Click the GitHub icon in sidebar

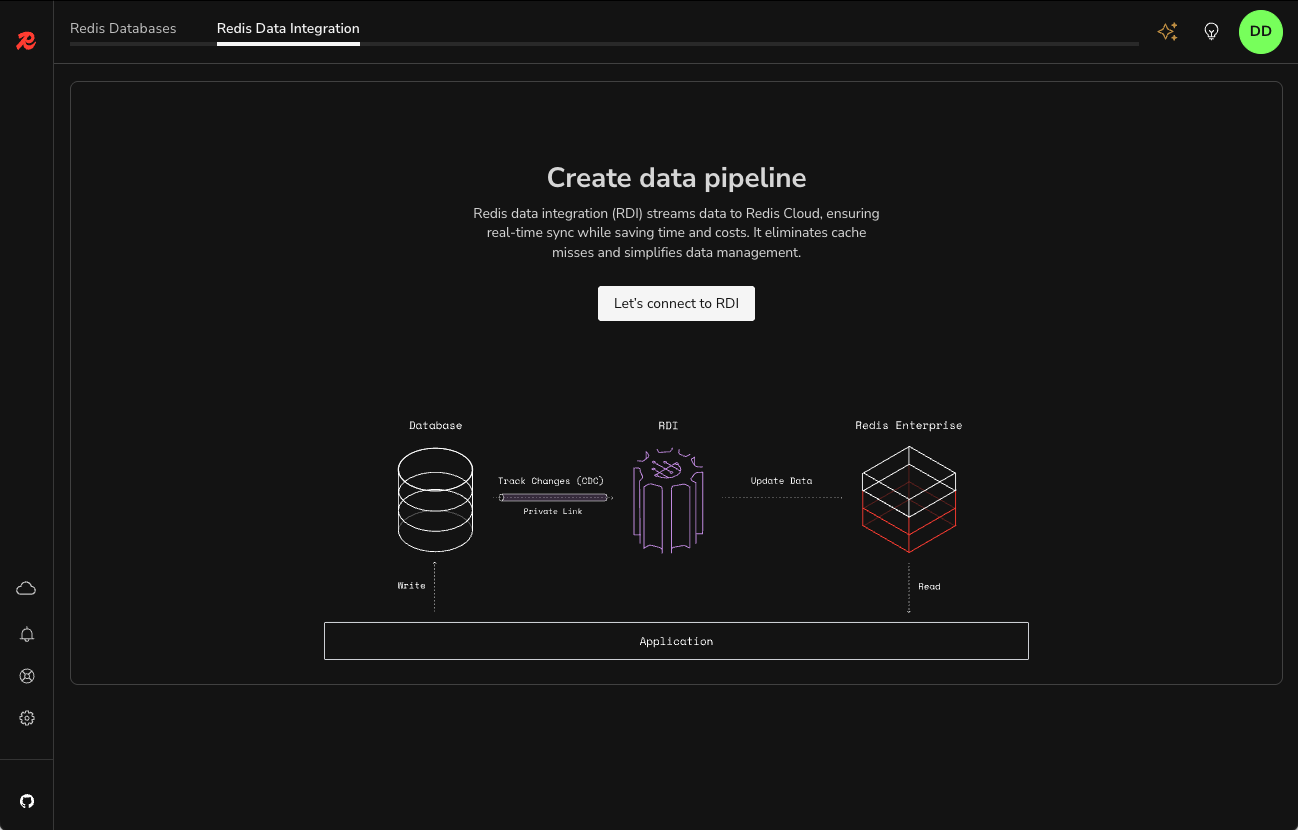click(x=27, y=801)
